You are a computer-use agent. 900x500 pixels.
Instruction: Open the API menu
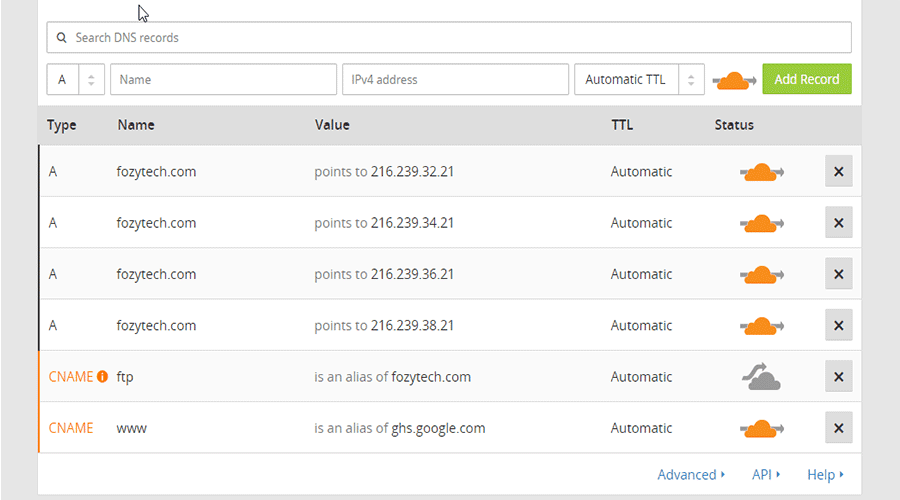pyautogui.click(x=766, y=475)
